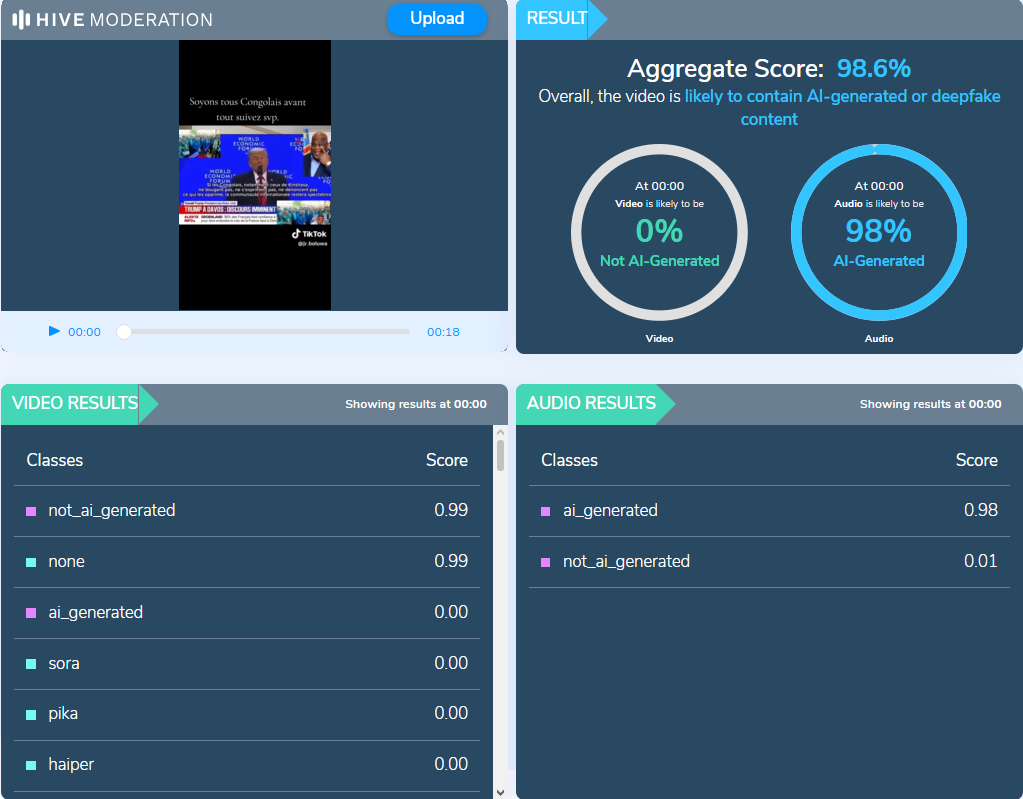
Task: Click the Audio 98% circular gauge
Action: [x=878, y=232]
